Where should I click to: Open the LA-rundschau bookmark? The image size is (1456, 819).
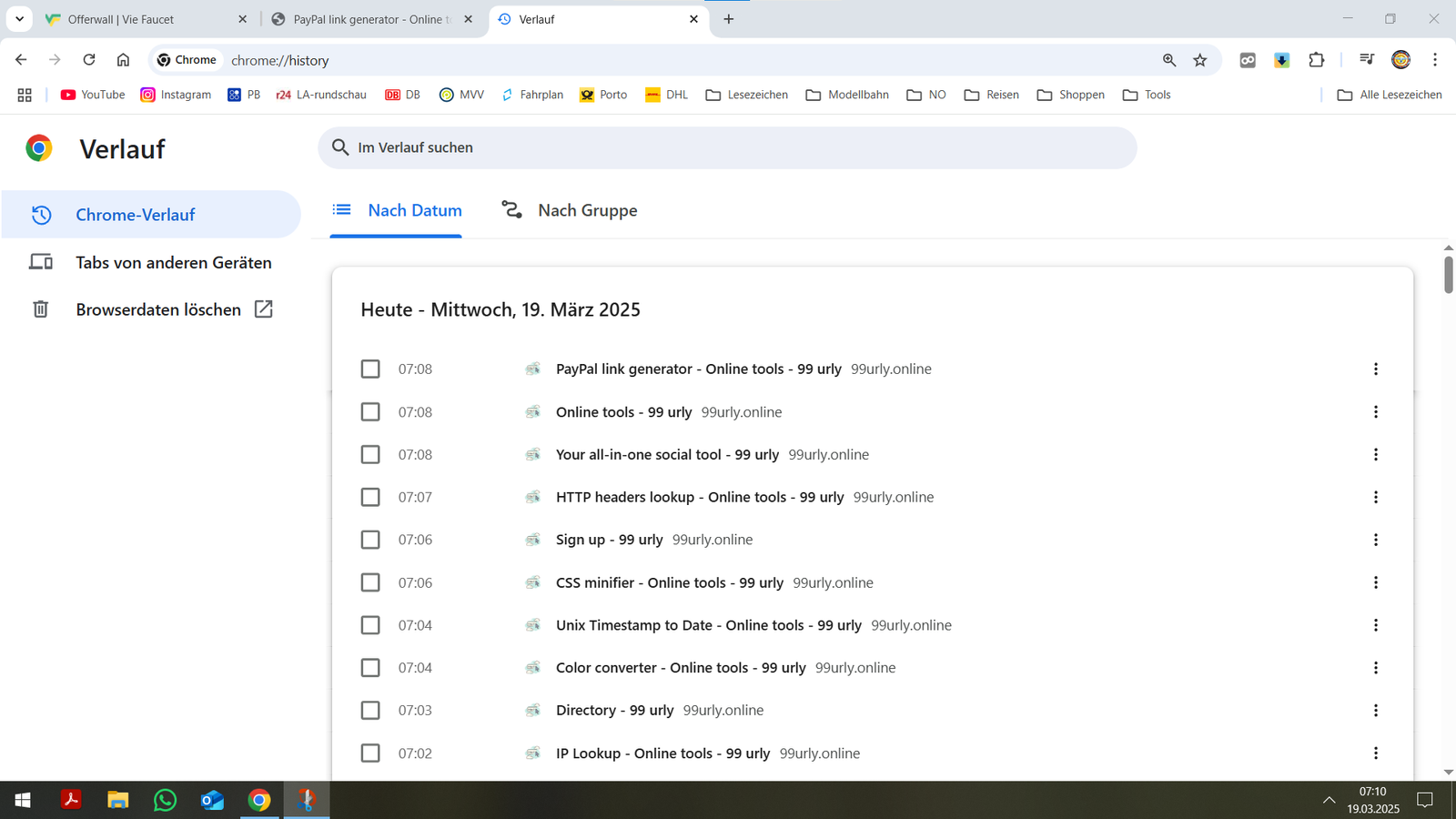click(321, 95)
